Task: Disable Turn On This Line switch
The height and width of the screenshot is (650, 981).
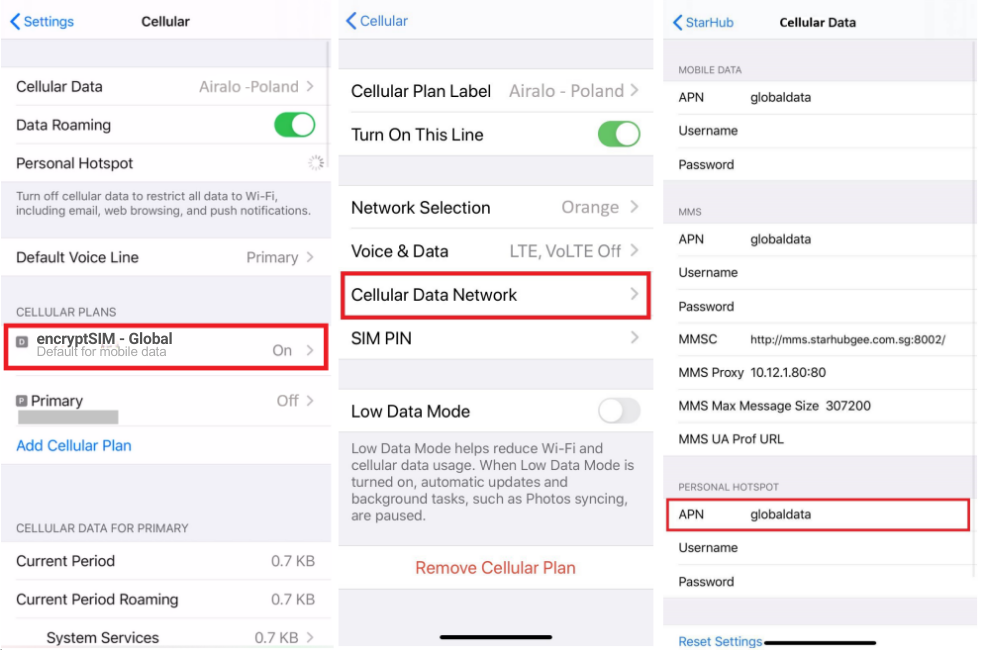Action: [619, 134]
